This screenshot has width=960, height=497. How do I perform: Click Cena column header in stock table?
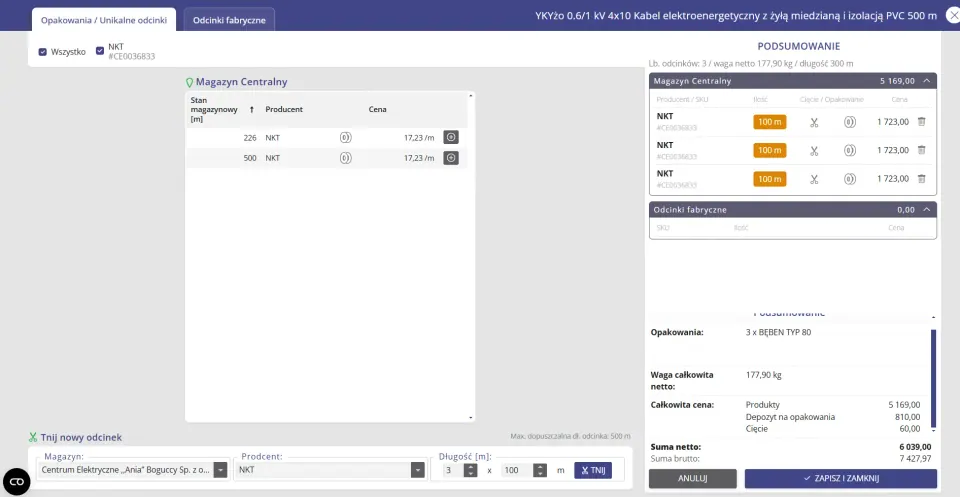pyautogui.click(x=377, y=110)
